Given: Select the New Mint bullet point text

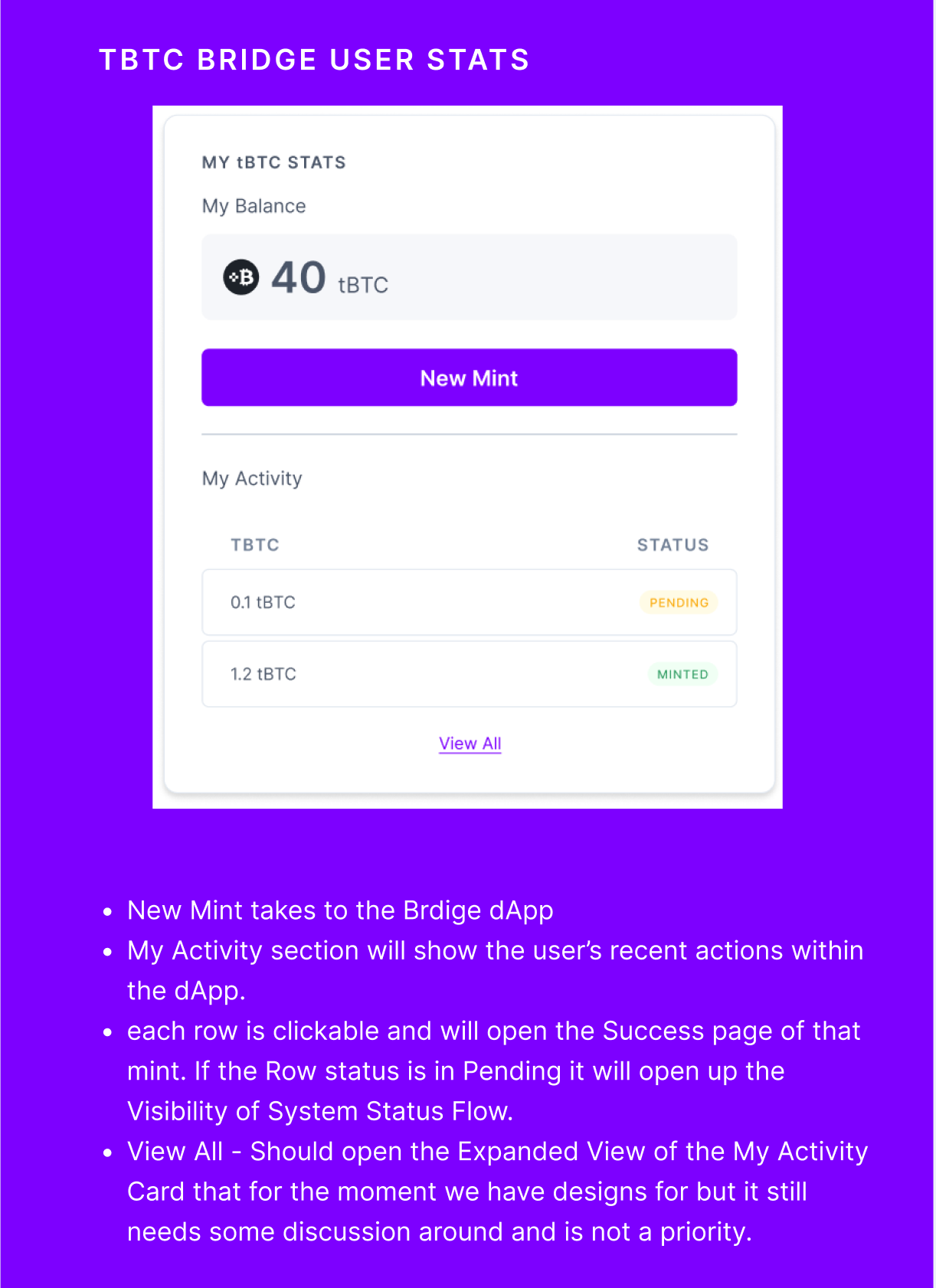Looking at the screenshot, I should pyautogui.click(x=340, y=910).
